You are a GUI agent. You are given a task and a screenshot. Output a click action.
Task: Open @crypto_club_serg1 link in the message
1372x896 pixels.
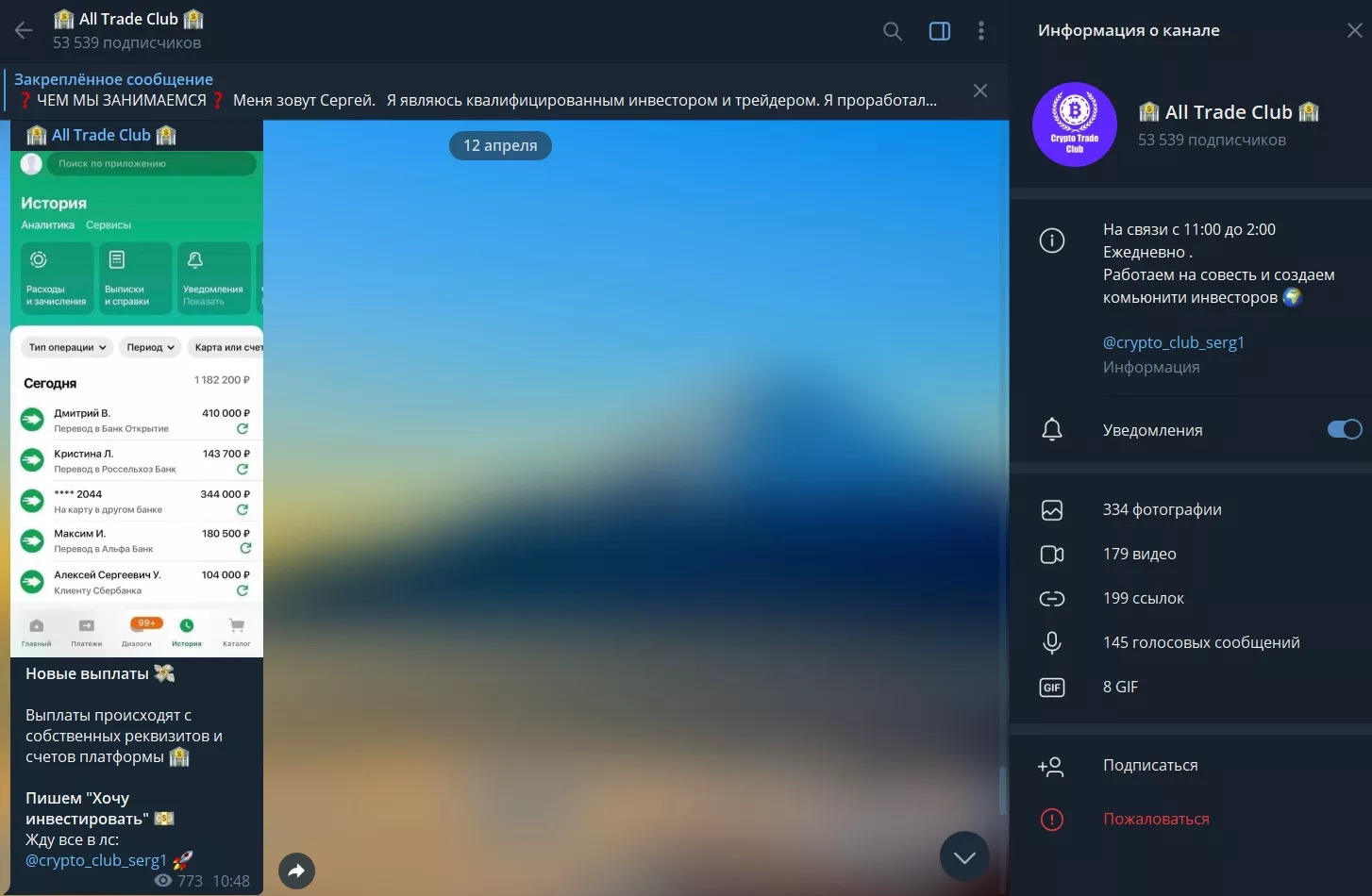point(95,860)
